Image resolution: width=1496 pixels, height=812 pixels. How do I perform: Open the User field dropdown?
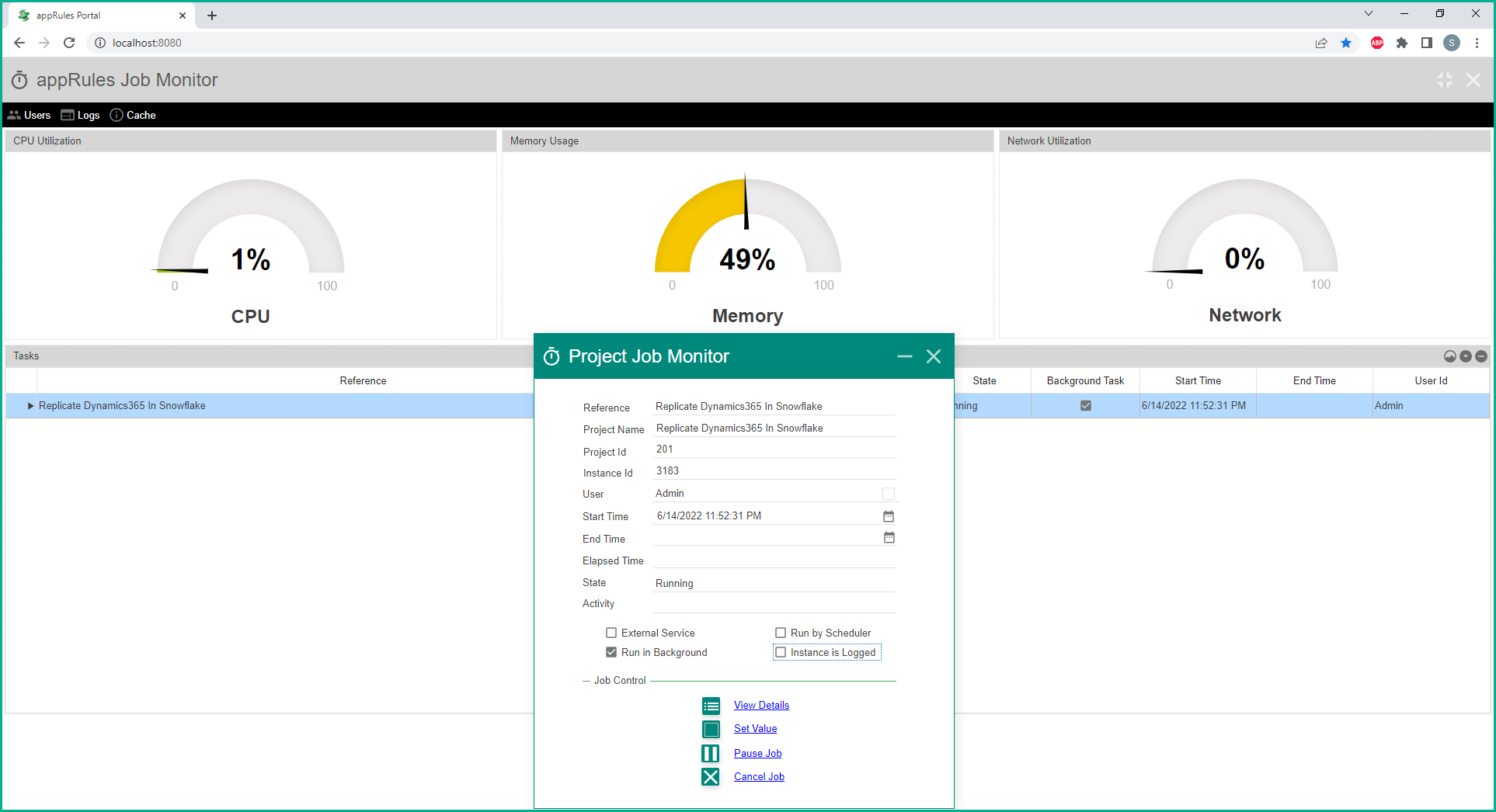click(889, 494)
